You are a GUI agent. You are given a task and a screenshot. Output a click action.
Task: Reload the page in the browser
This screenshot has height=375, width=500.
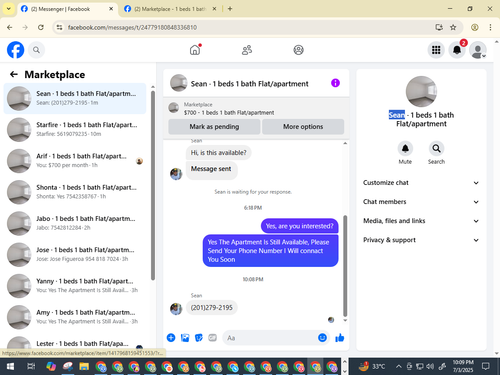pyautogui.click(x=41, y=27)
